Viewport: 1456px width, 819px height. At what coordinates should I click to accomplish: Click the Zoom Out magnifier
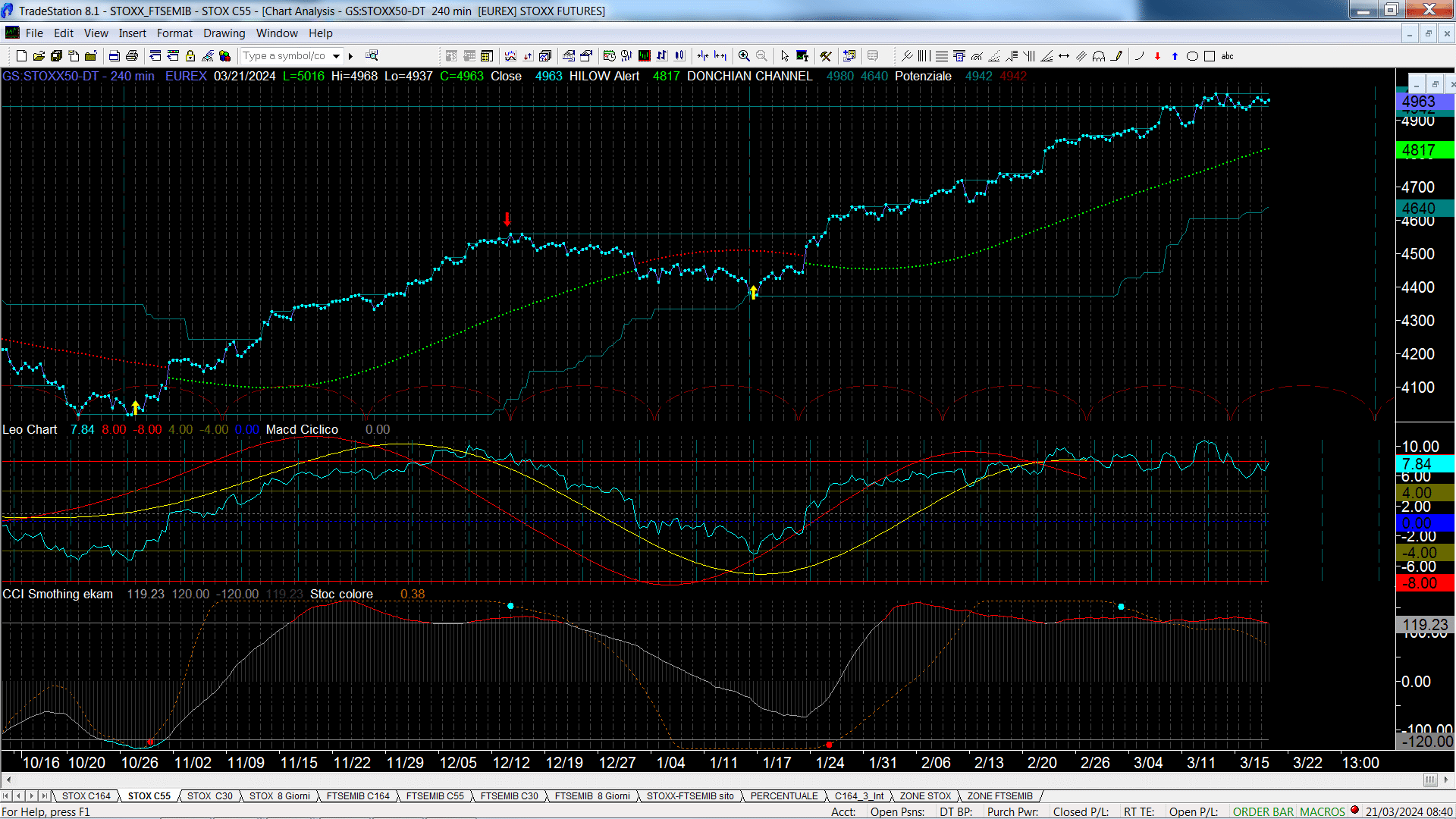[x=761, y=56]
